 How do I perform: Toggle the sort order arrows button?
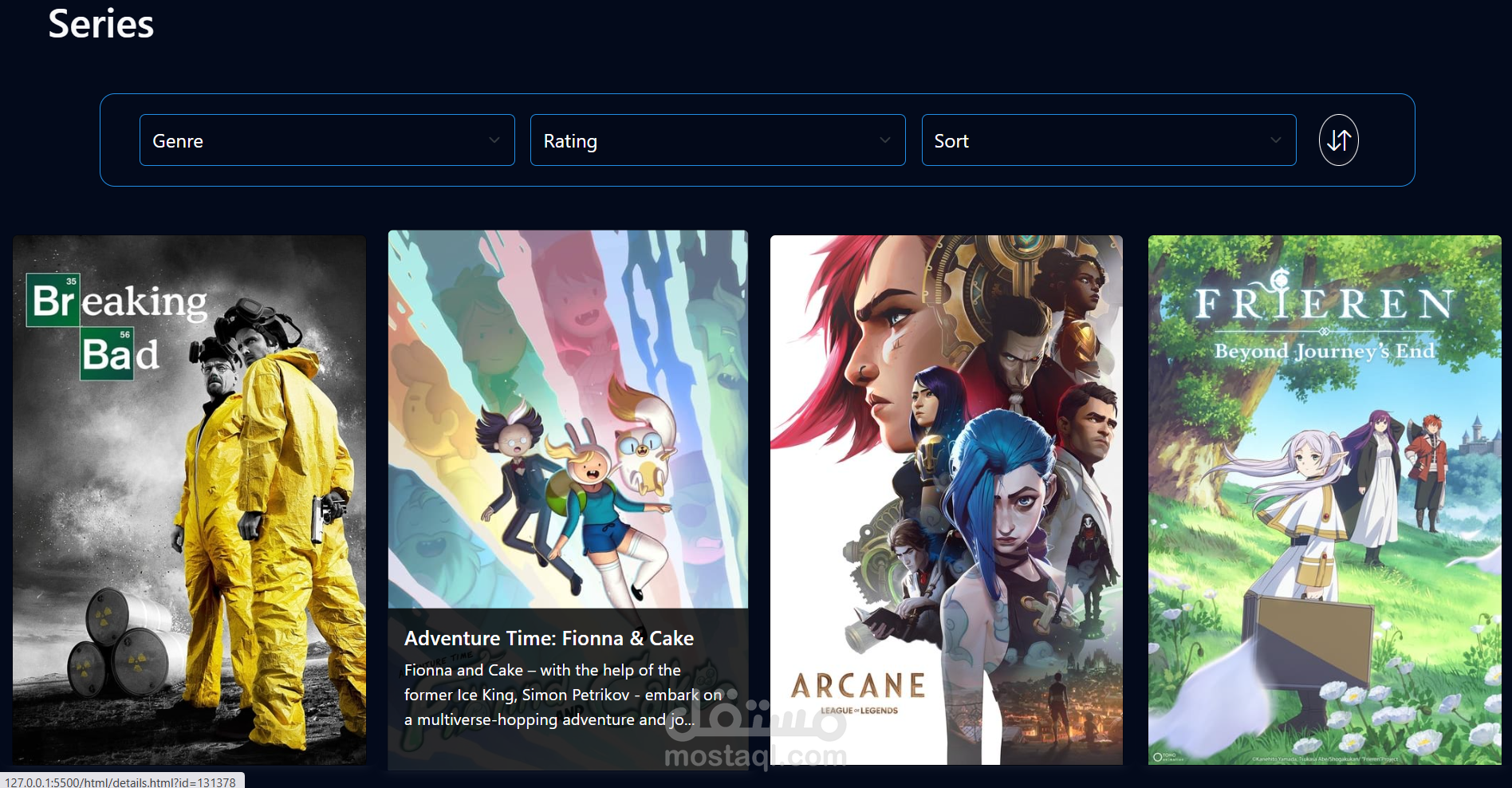coord(1338,140)
